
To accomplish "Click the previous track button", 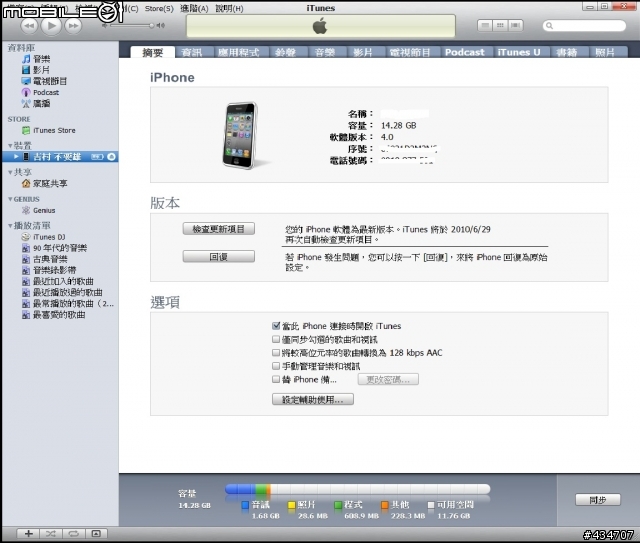I will point(29,26).
